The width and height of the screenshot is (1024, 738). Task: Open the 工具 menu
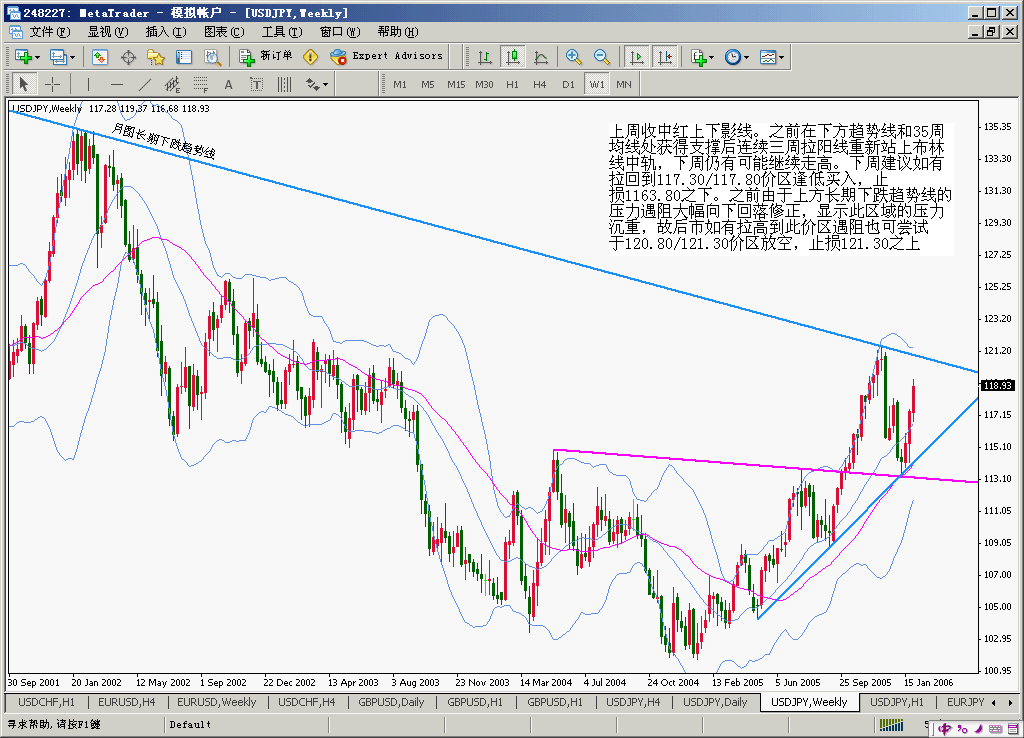point(282,31)
